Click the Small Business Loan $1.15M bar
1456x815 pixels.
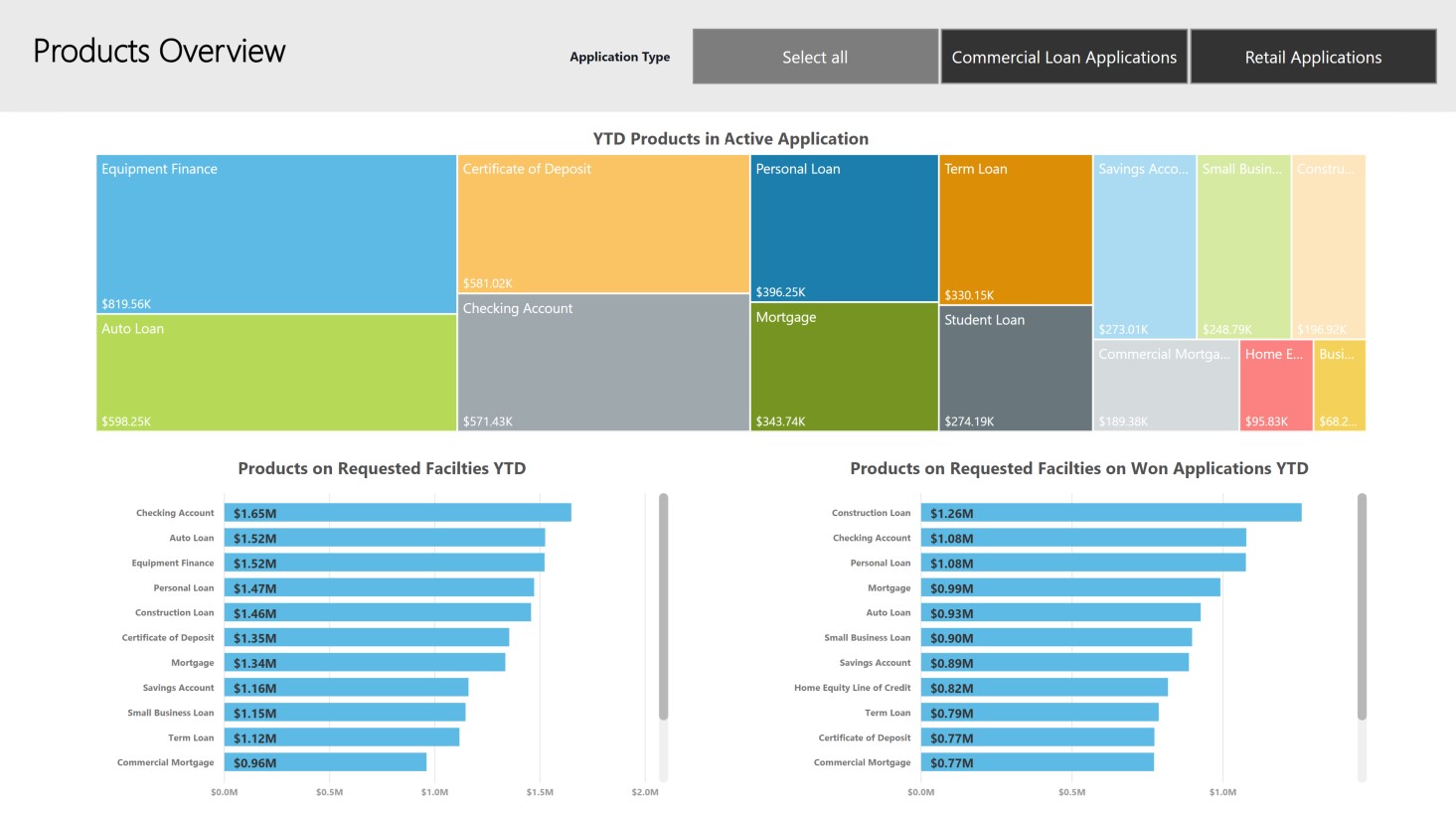[345, 712]
